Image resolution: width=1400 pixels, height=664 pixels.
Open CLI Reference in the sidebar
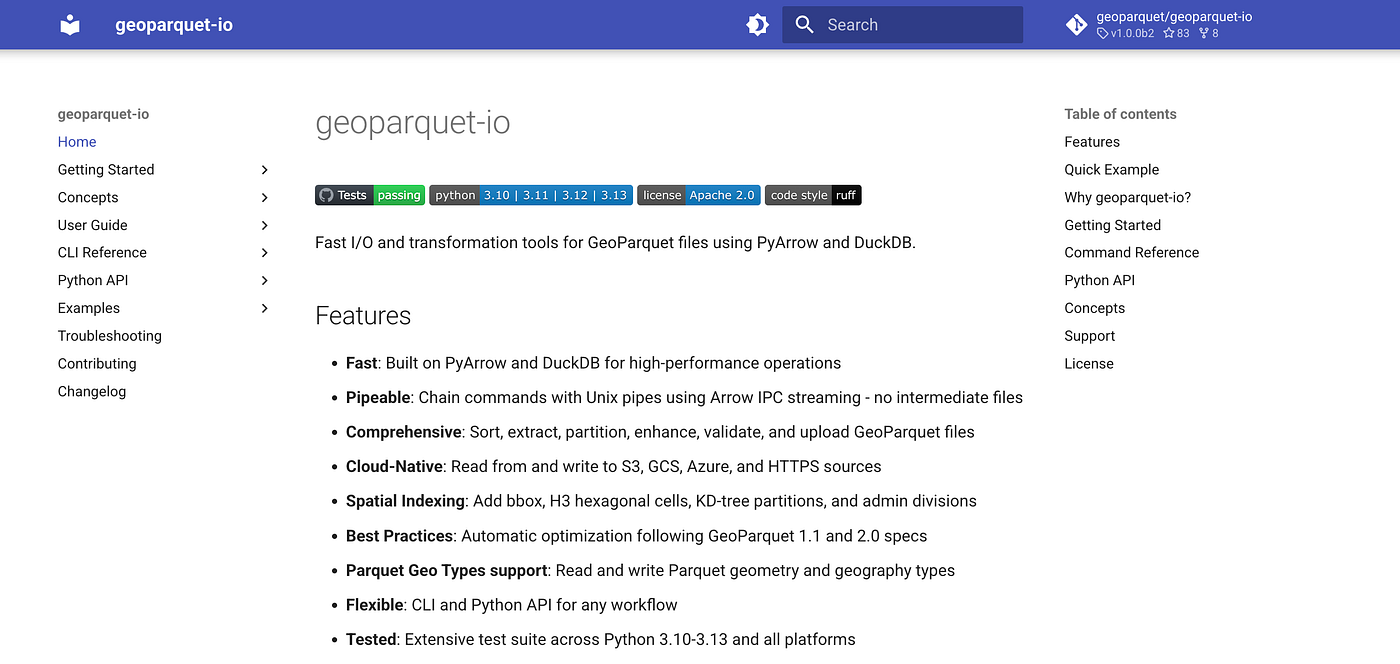click(x=102, y=253)
